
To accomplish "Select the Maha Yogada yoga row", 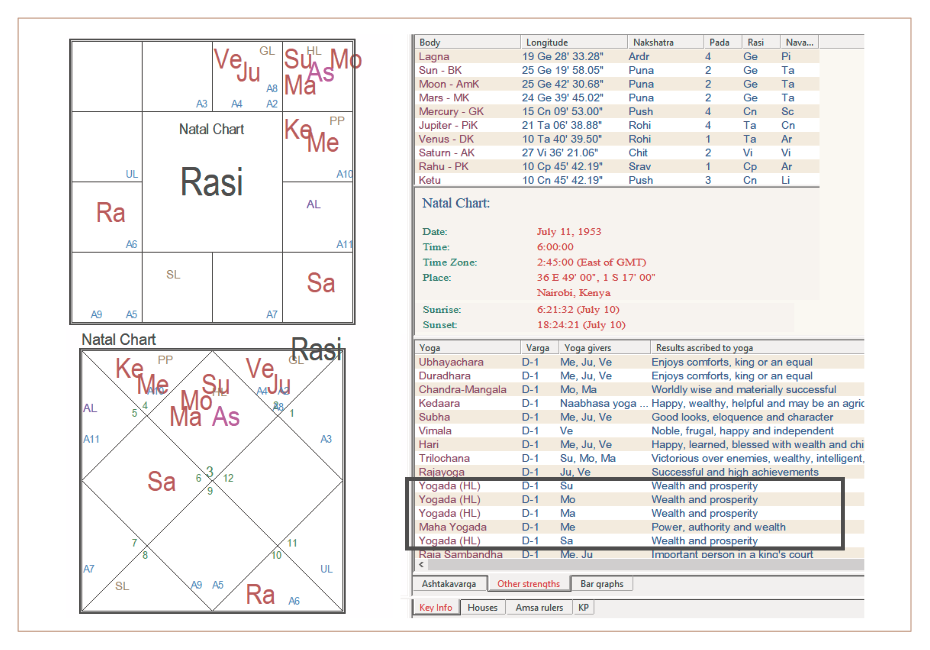I will [x=453, y=527].
